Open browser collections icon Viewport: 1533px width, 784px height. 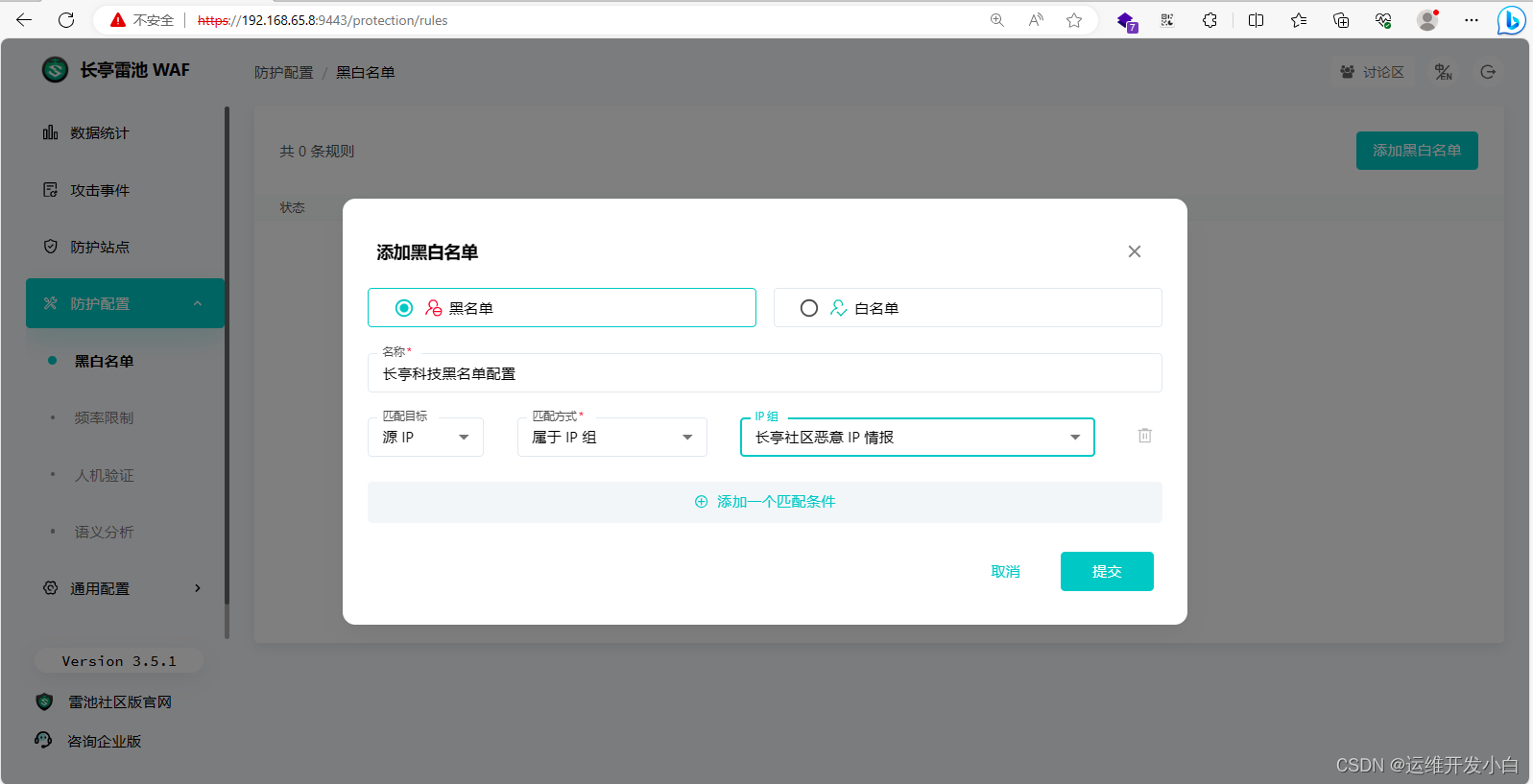point(1341,20)
